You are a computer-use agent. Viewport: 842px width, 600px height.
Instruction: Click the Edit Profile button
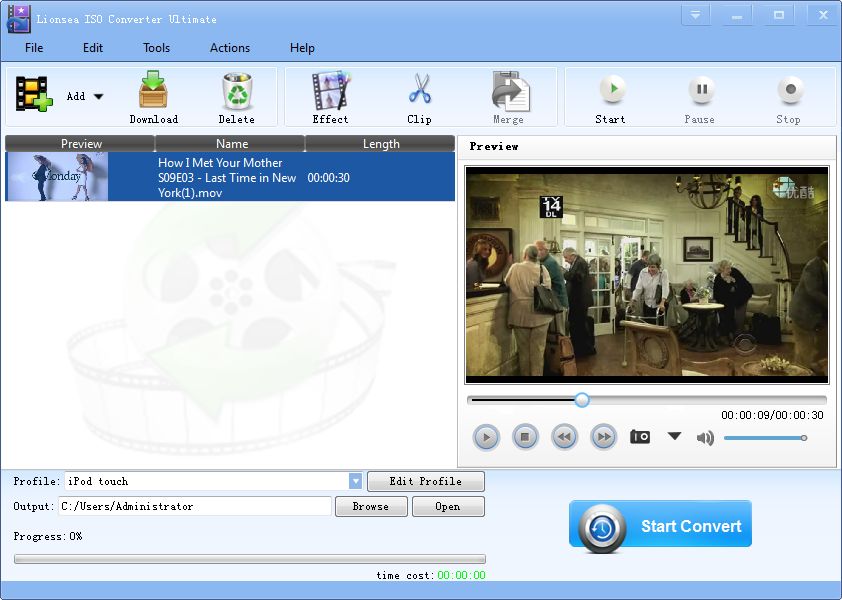click(426, 481)
